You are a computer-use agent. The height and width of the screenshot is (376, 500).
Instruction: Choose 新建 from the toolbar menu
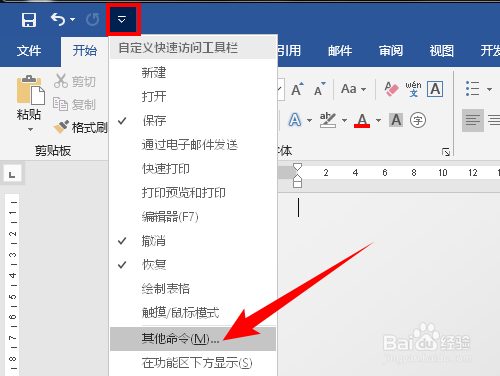click(193, 72)
